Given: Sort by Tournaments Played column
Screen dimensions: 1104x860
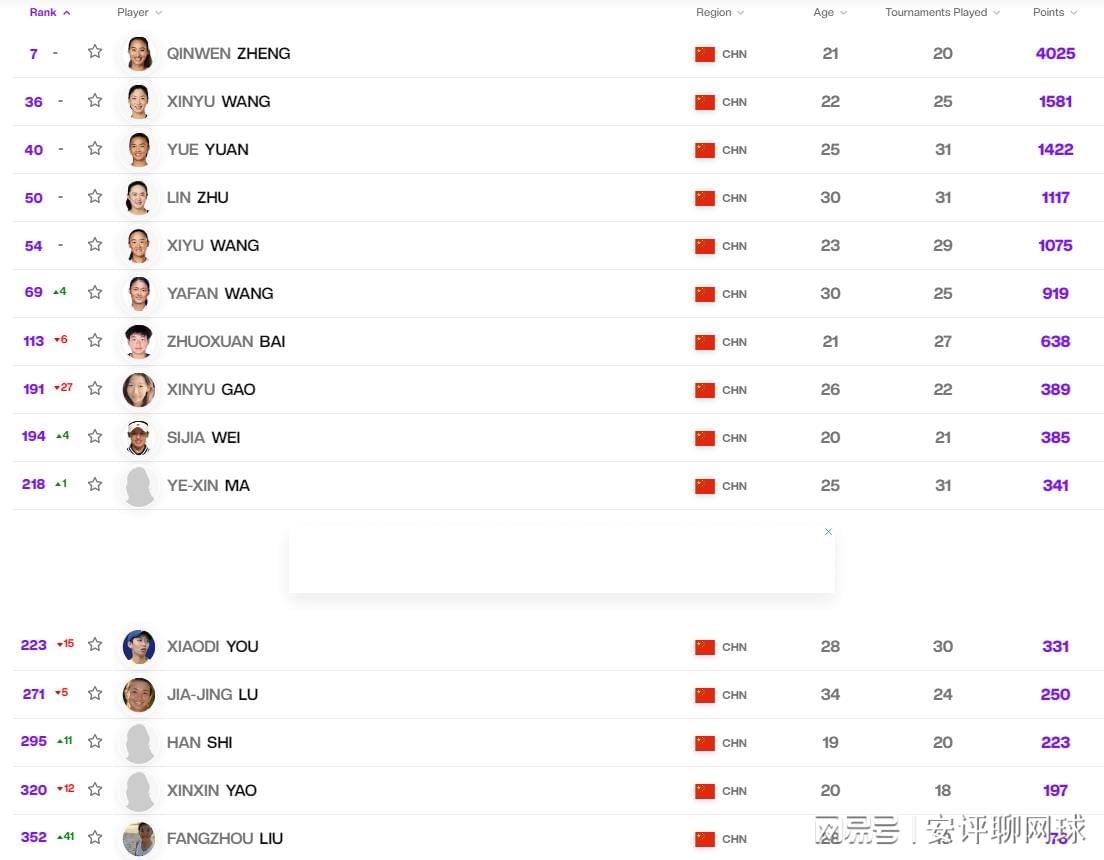Looking at the screenshot, I should [942, 12].
